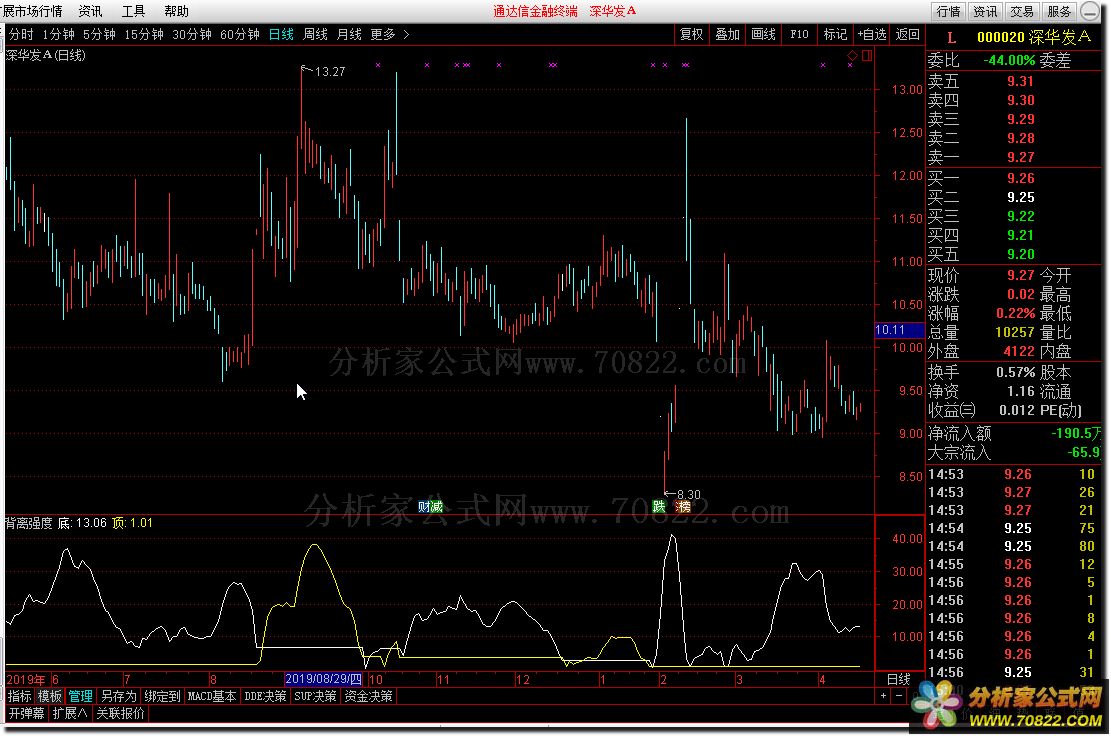Expand the 扩展∧ panel

click(69, 713)
